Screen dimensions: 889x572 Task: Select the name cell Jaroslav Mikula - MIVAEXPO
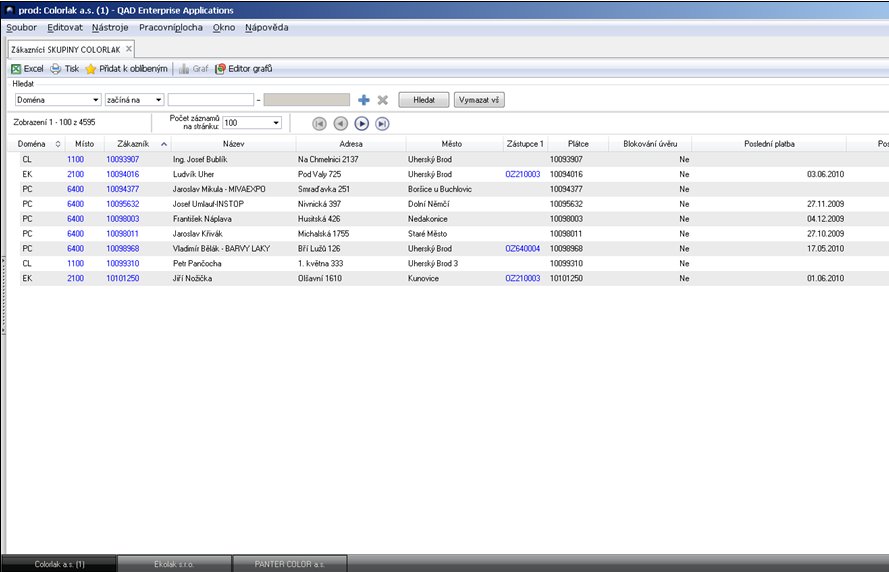point(219,189)
